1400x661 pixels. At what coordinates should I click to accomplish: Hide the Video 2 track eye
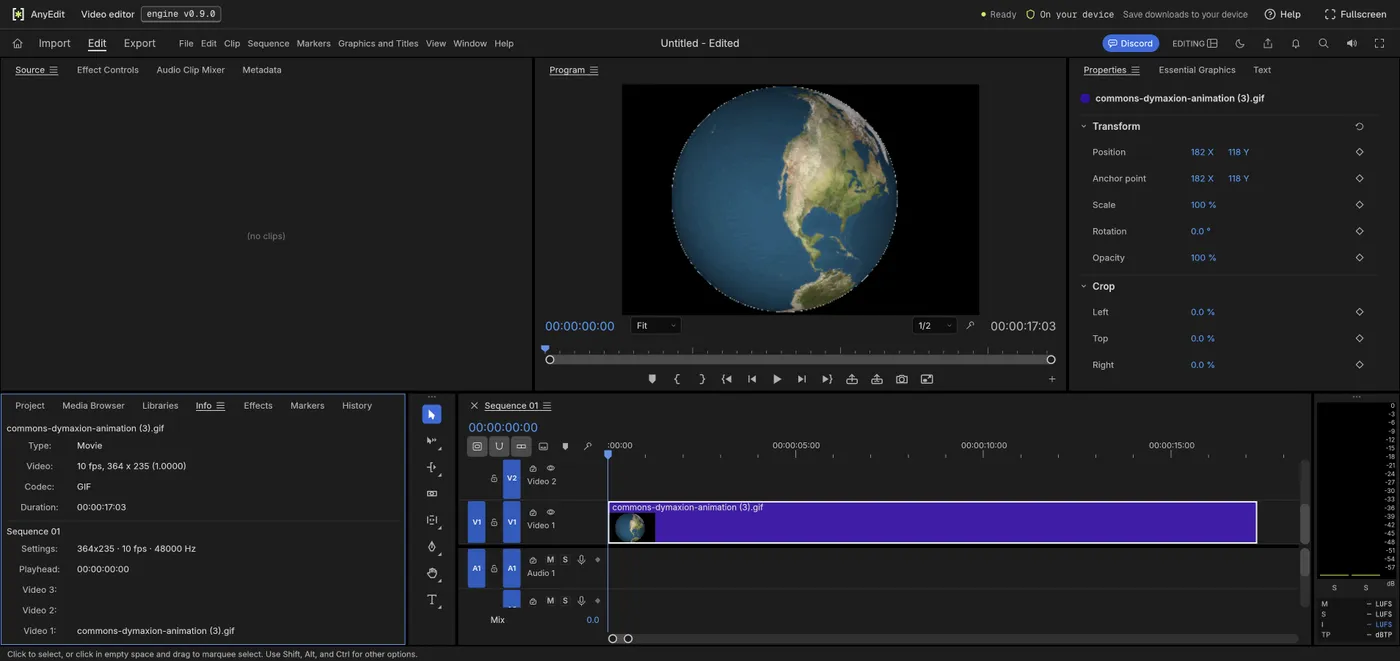point(550,468)
